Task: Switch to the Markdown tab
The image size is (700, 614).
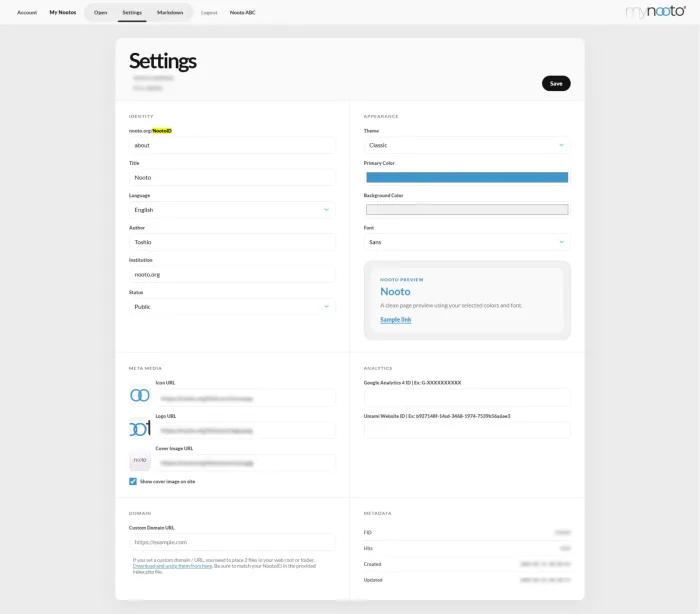Action: point(170,13)
